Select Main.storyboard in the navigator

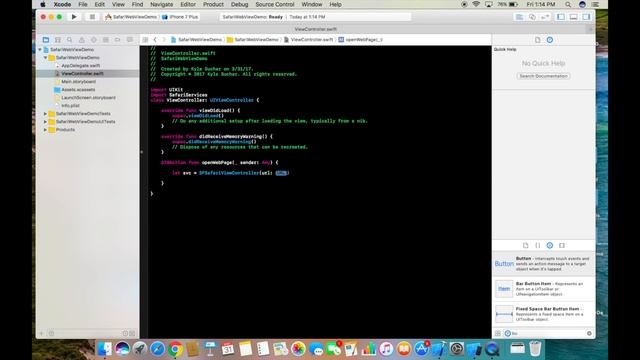coord(78,82)
